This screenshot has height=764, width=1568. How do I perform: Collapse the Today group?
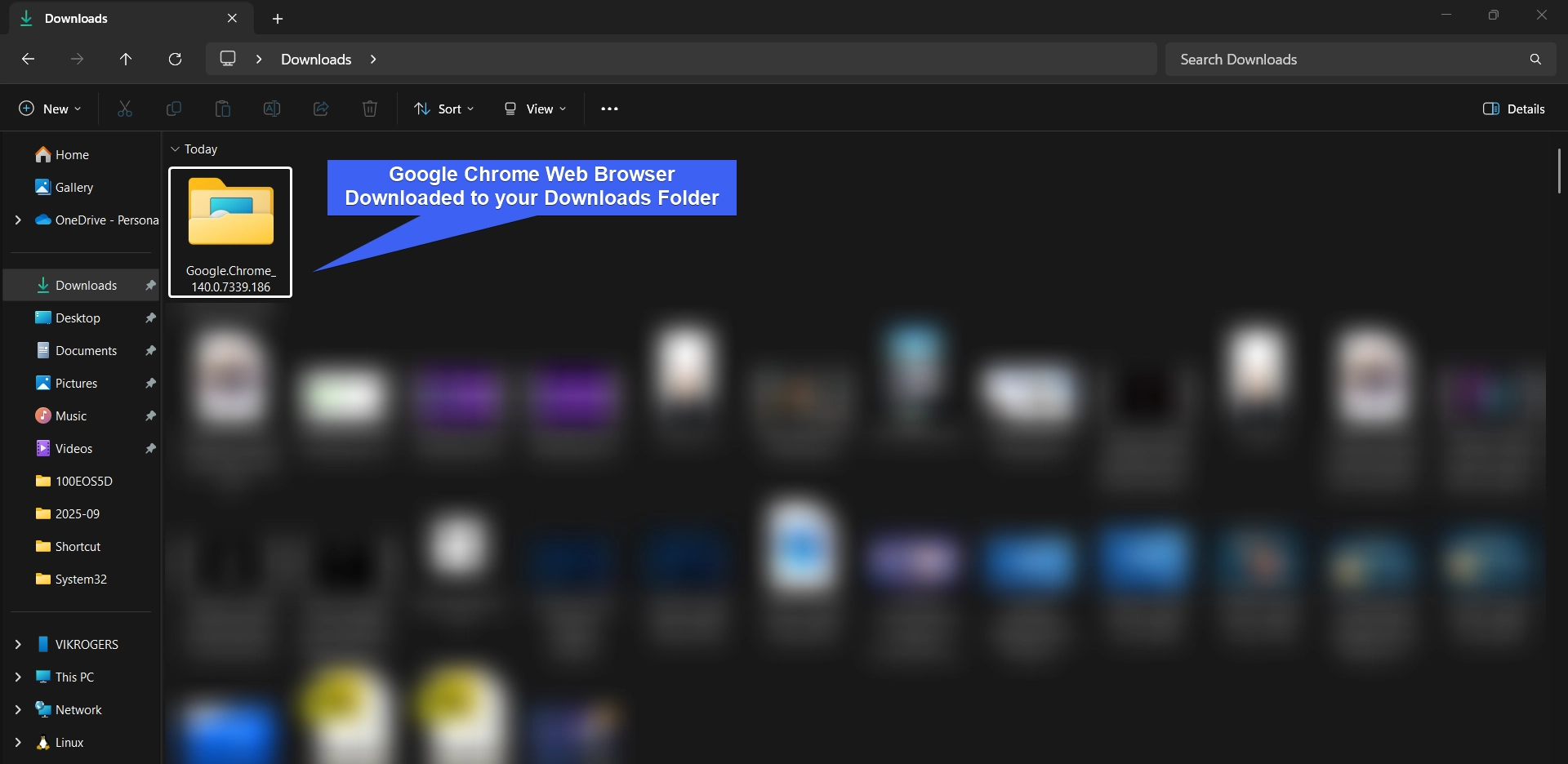174,149
